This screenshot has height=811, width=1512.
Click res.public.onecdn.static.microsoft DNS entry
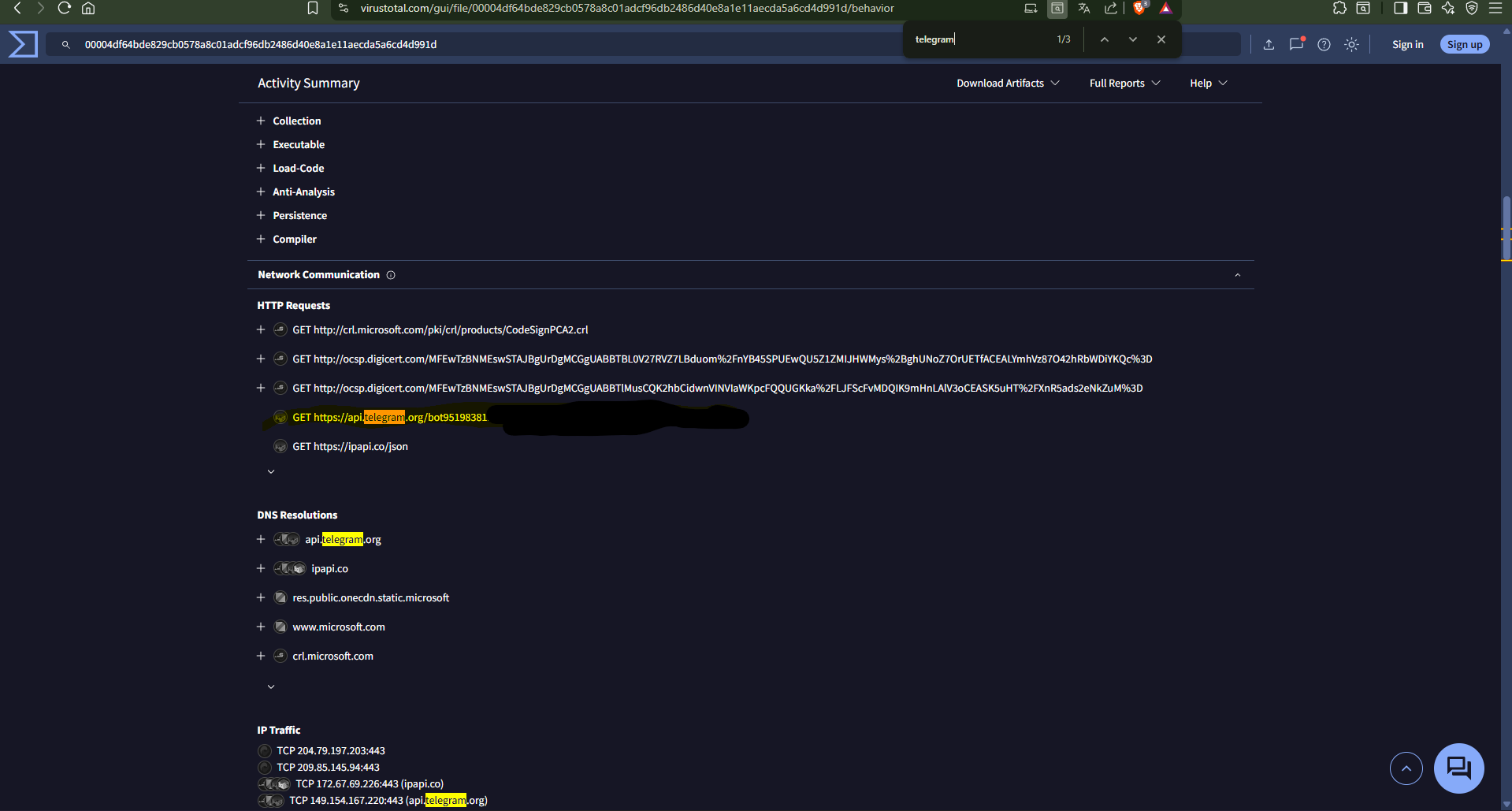tap(370, 597)
